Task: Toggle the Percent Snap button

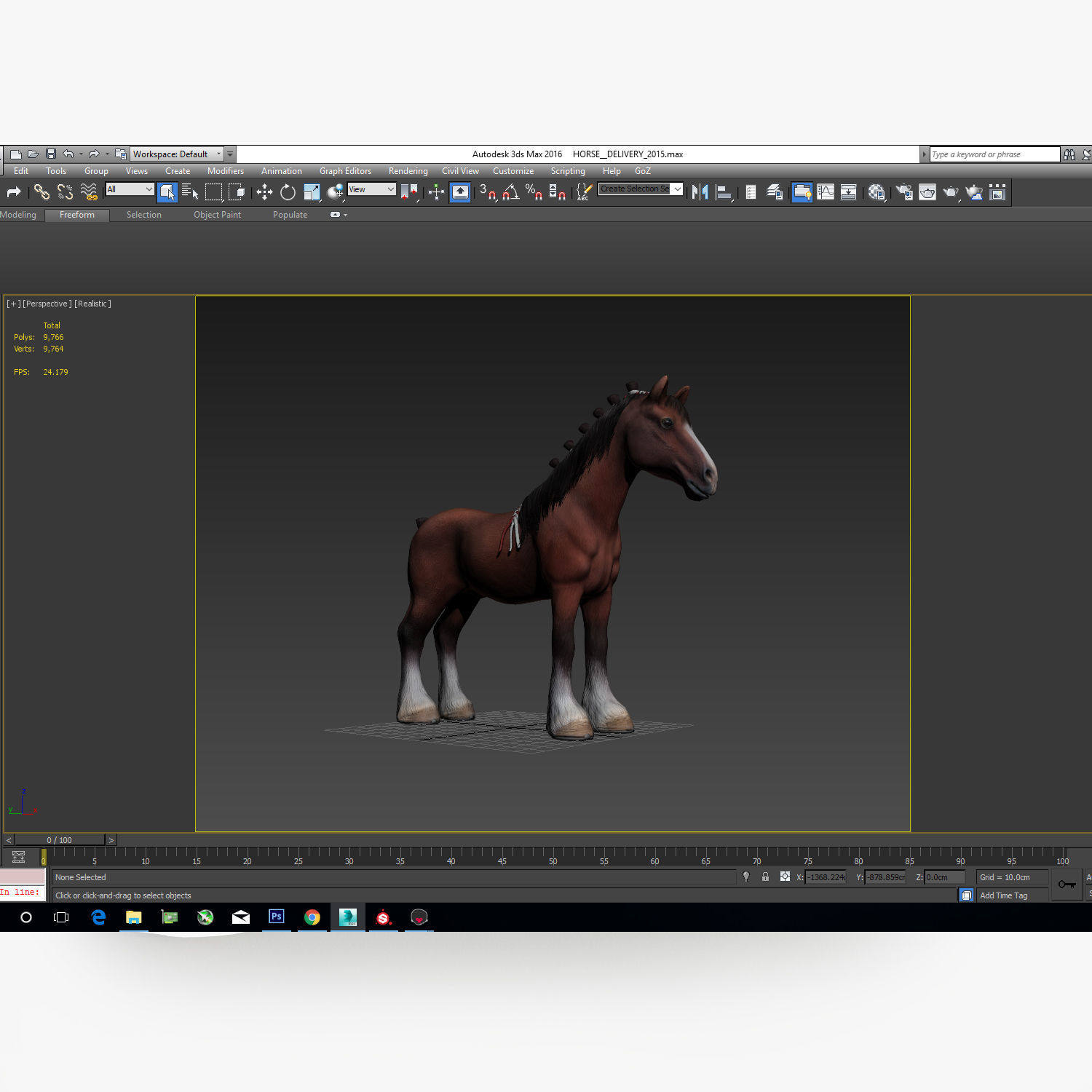Action: click(534, 192)
